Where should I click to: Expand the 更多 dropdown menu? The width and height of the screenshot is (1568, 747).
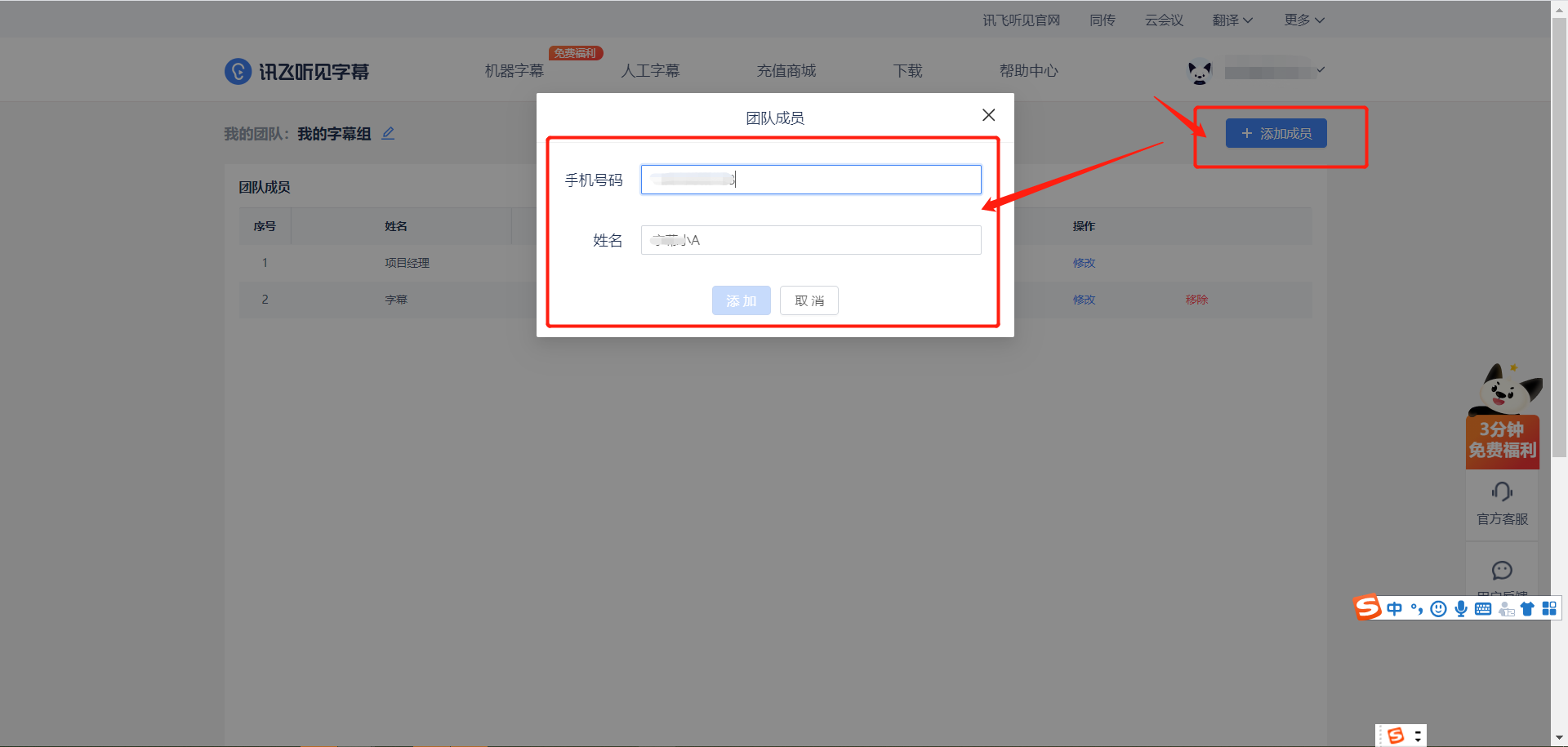pos(1303,20)
